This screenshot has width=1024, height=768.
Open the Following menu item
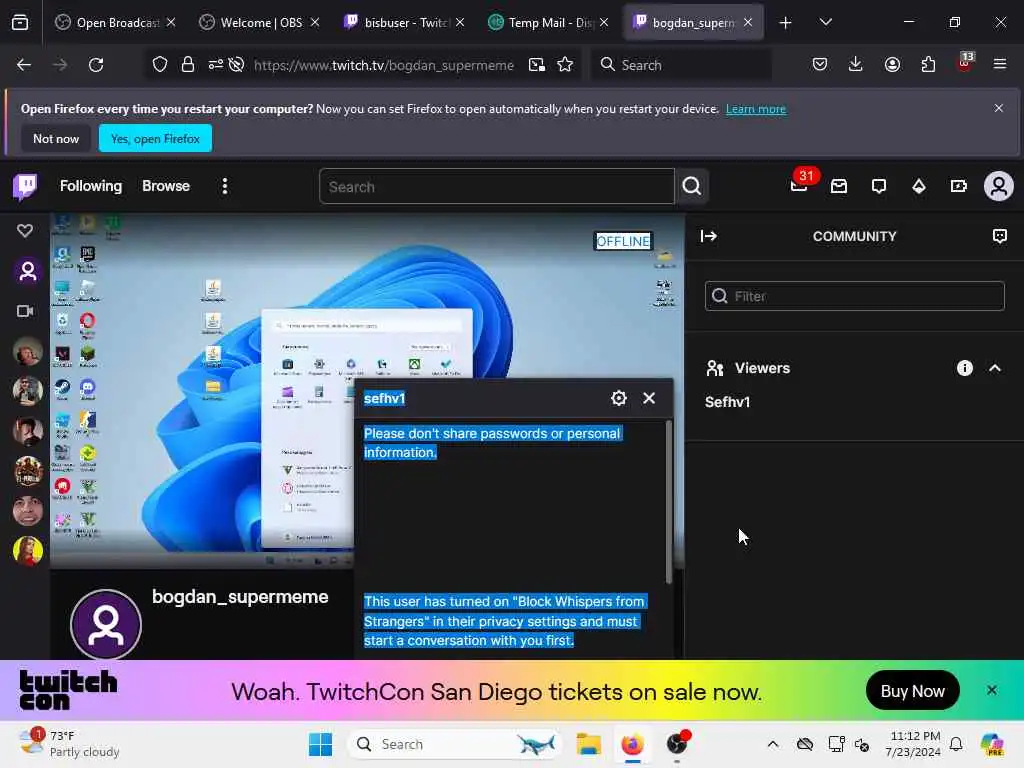(x=91, y=186)
